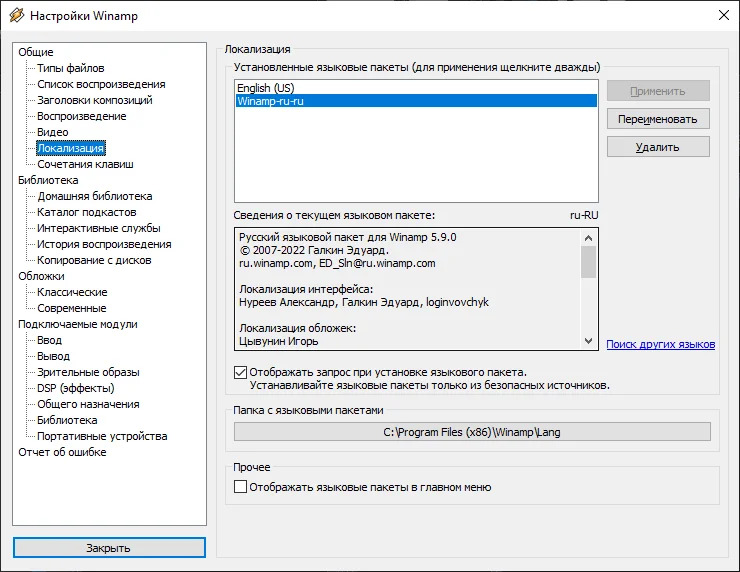Select the Подключаемые модули category
The width and height of the screenshot is (740, 572).
78,324
